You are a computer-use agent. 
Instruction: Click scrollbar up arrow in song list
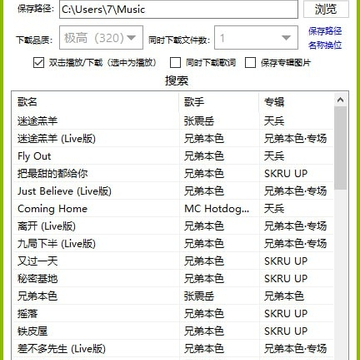pyautogui.click(x=340, y=100)
